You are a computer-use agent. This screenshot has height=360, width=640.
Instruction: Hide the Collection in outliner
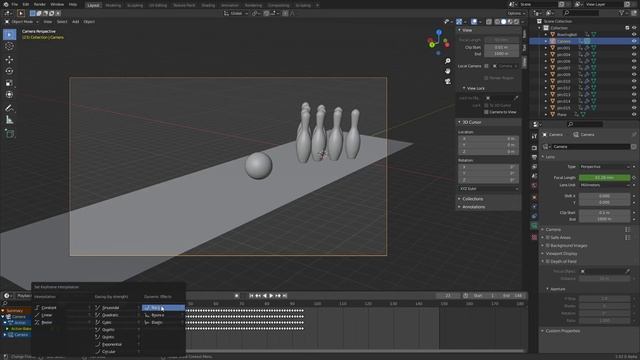point(634,28)
